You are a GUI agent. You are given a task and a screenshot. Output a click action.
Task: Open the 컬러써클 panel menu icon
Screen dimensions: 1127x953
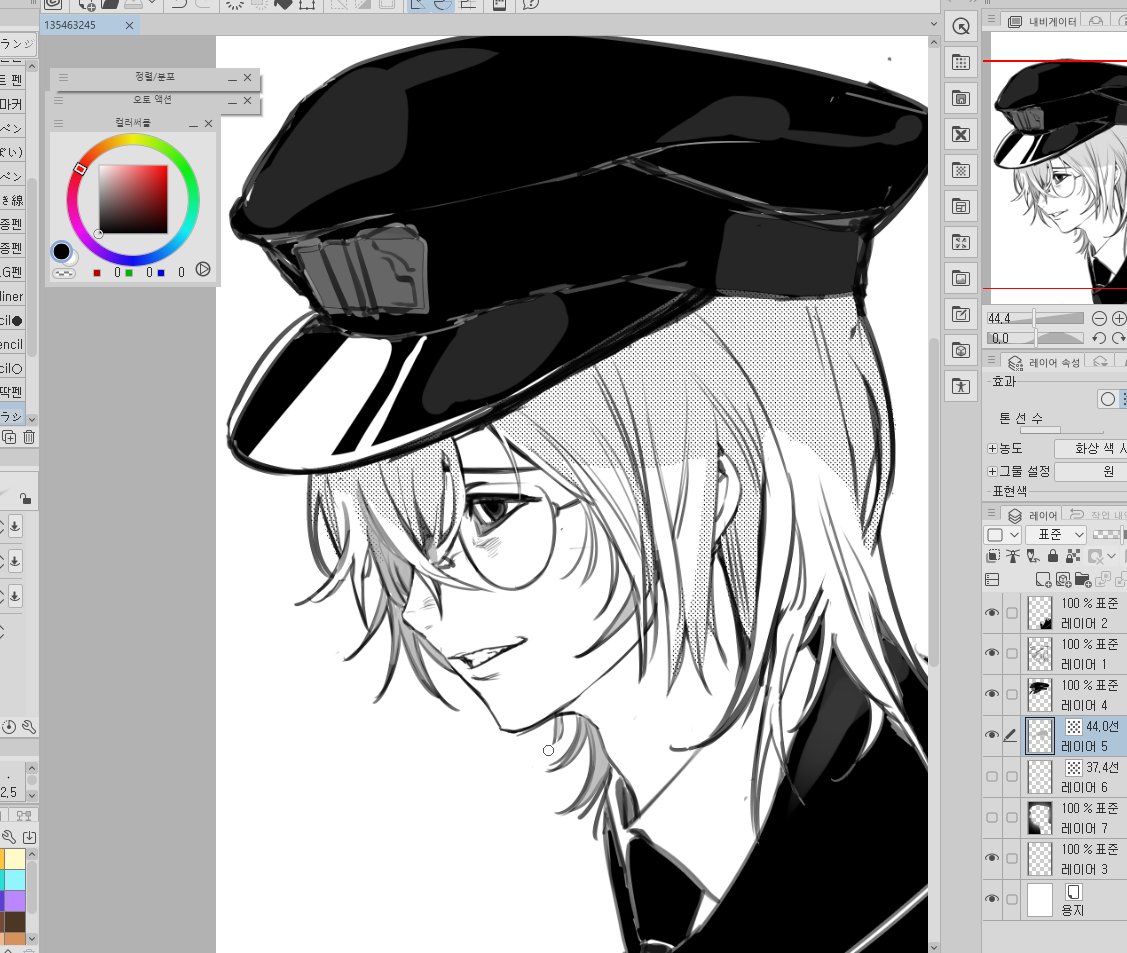tap(59, 124)
